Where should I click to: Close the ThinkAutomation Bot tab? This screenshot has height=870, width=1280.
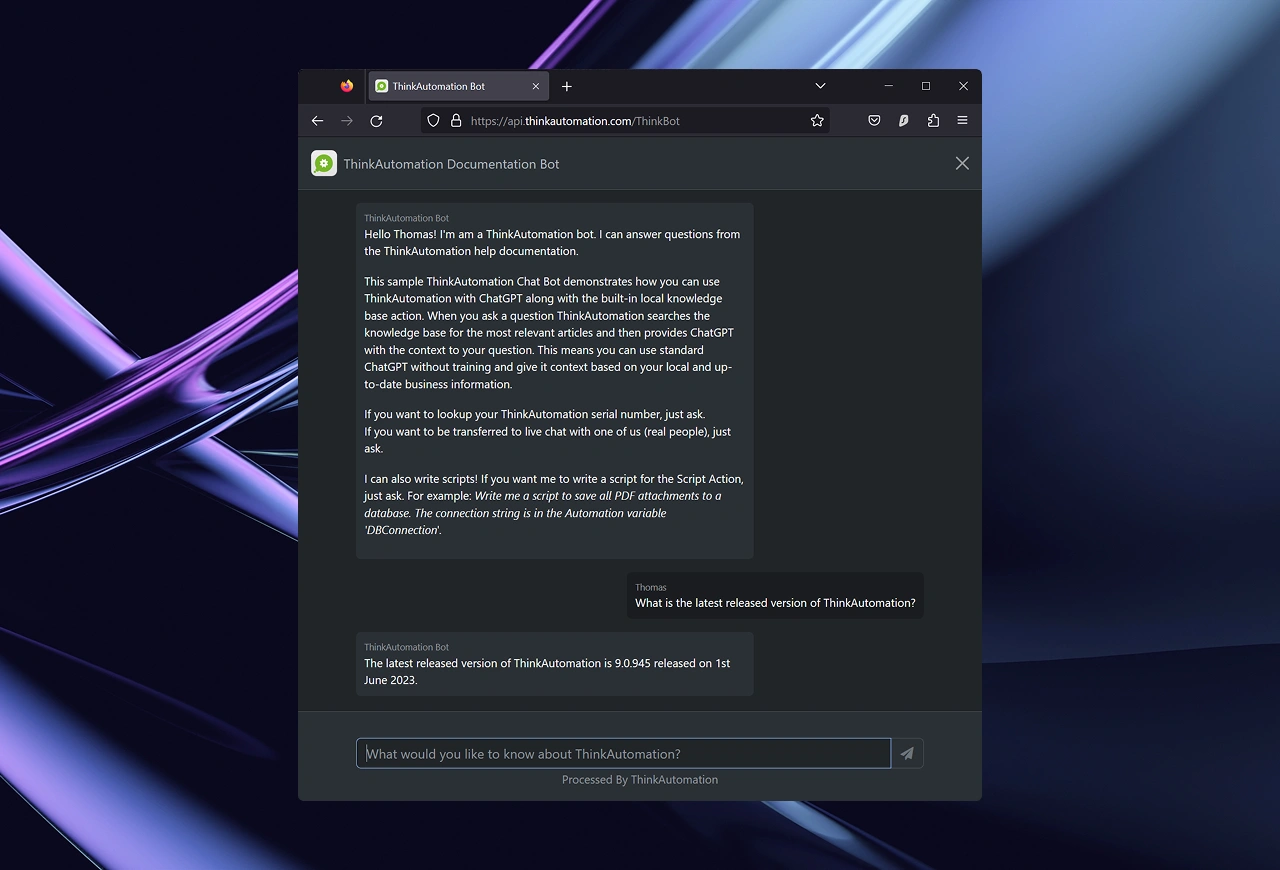[x=535, y=86]
